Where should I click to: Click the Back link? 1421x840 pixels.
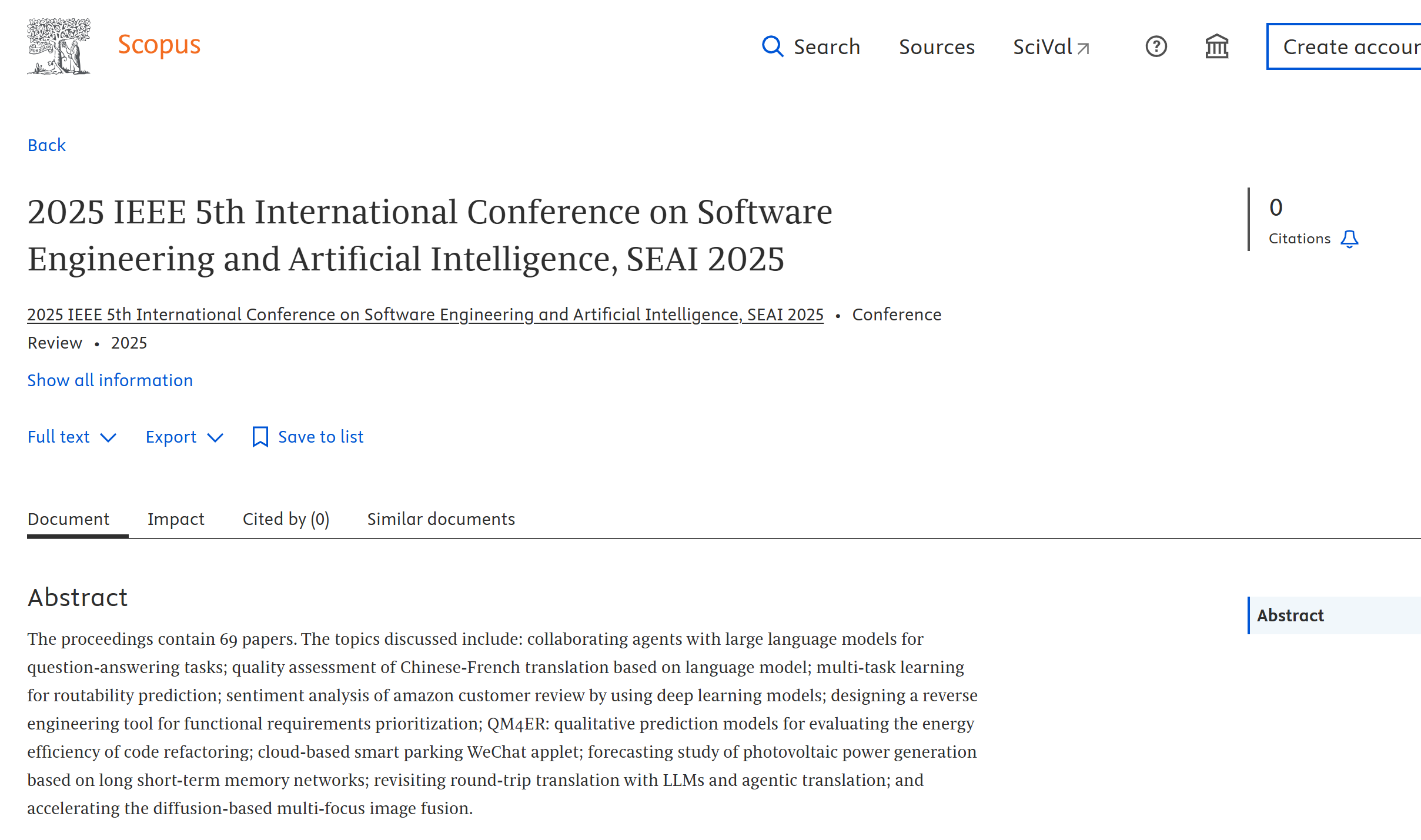(46, 145)
